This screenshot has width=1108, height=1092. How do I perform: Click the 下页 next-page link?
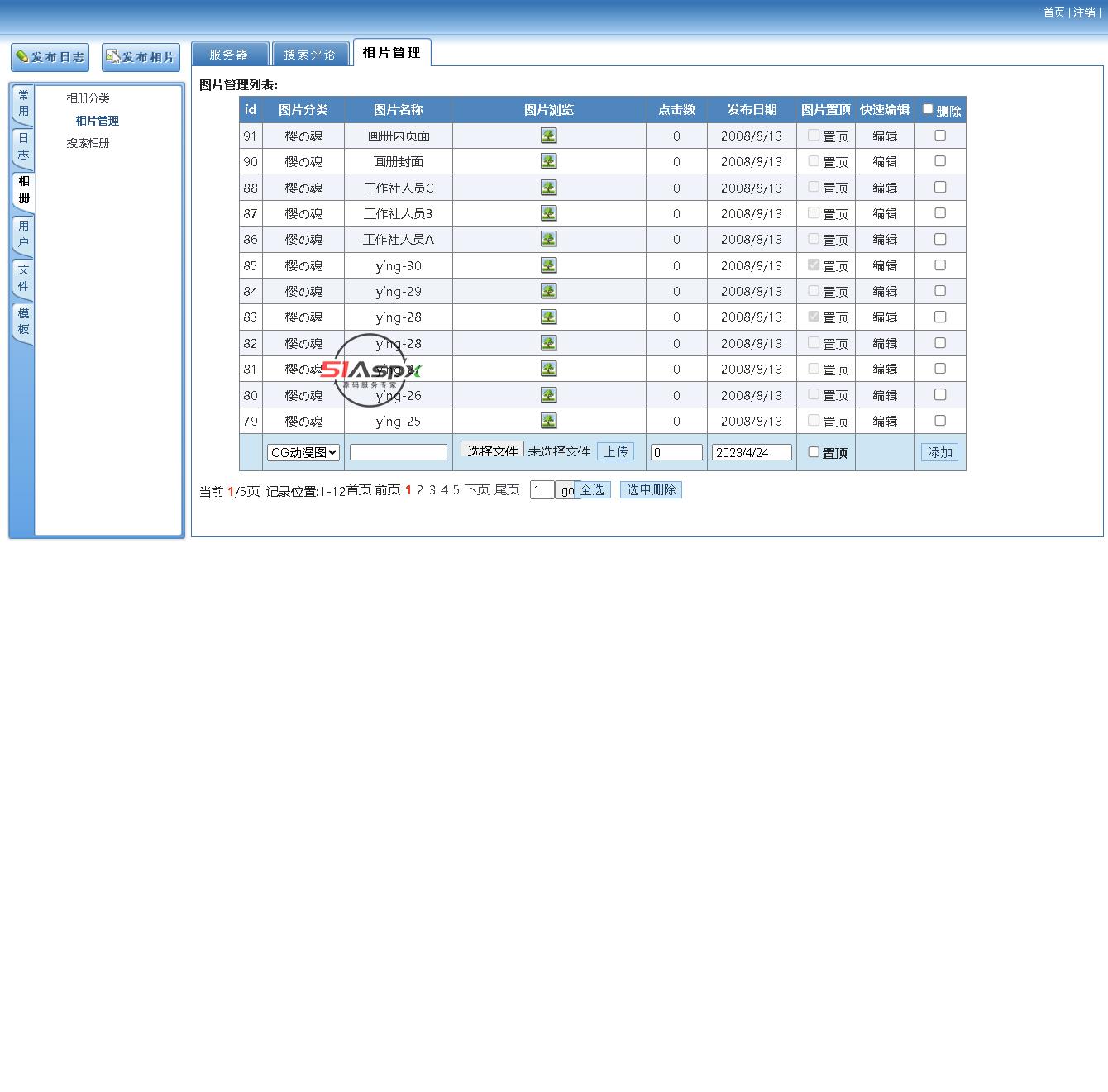point(477,490)
